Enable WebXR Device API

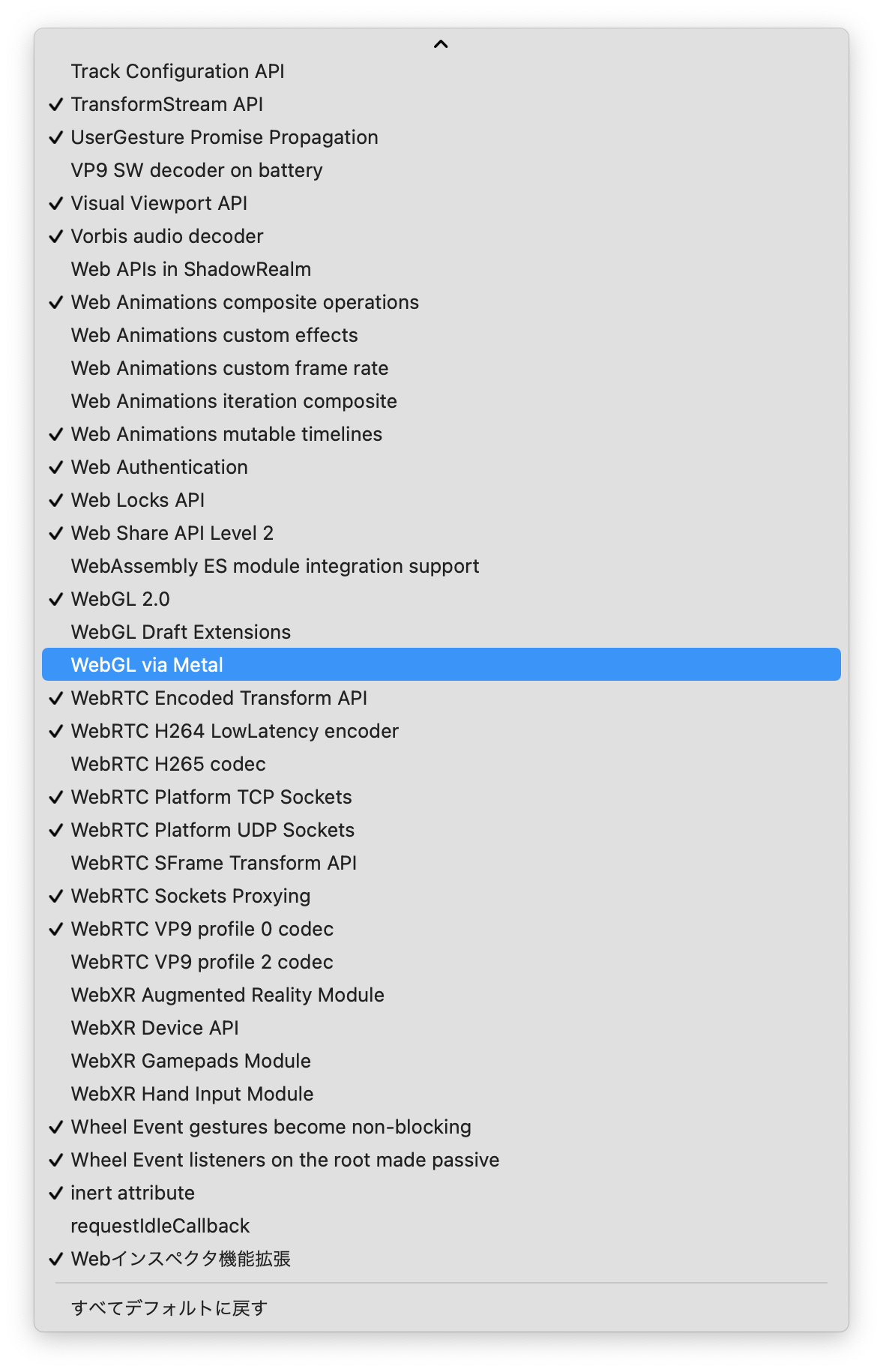[x=154, y=1028]
